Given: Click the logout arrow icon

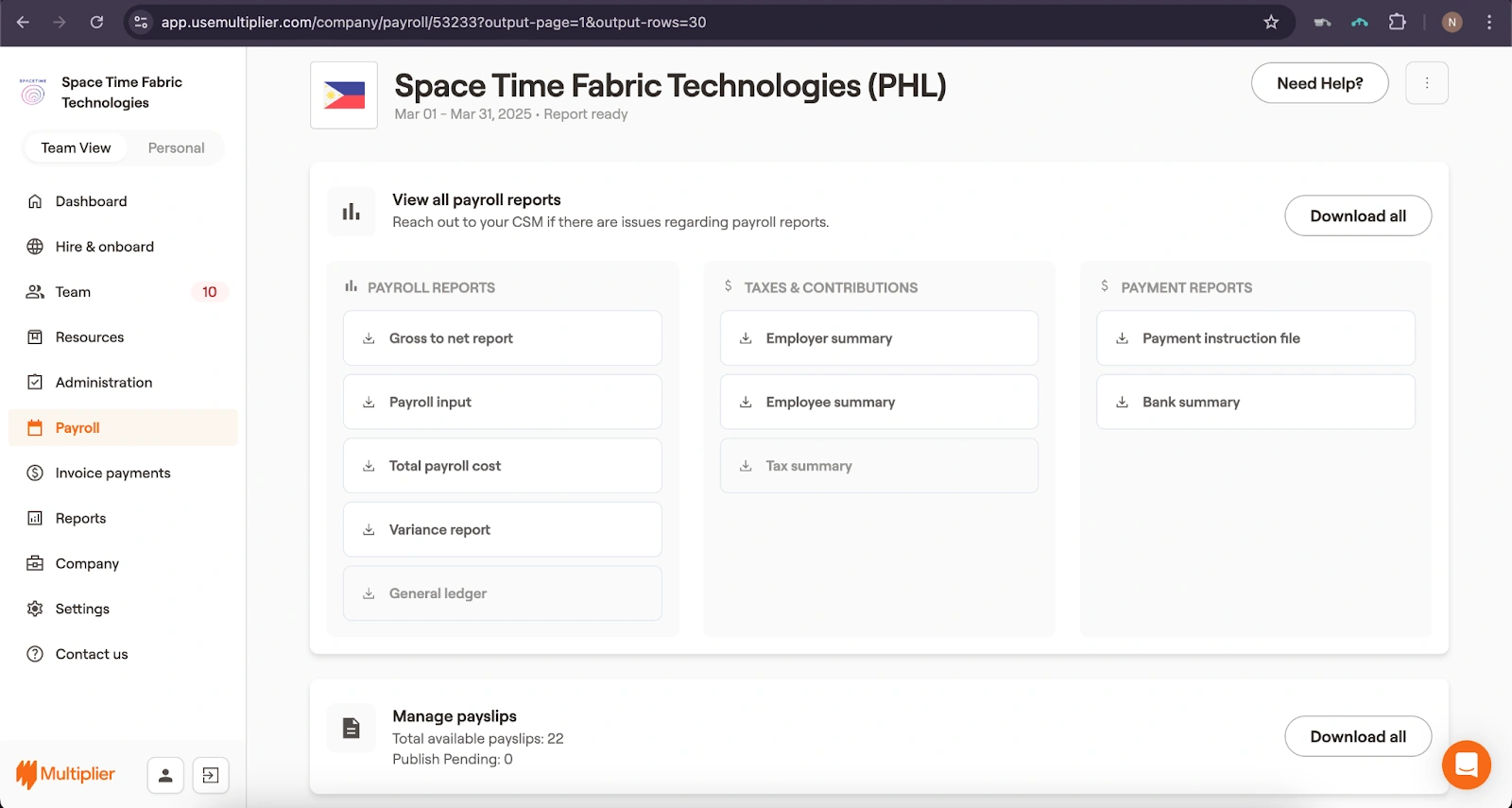Looking at the screenshot, I should click(211, 776).
